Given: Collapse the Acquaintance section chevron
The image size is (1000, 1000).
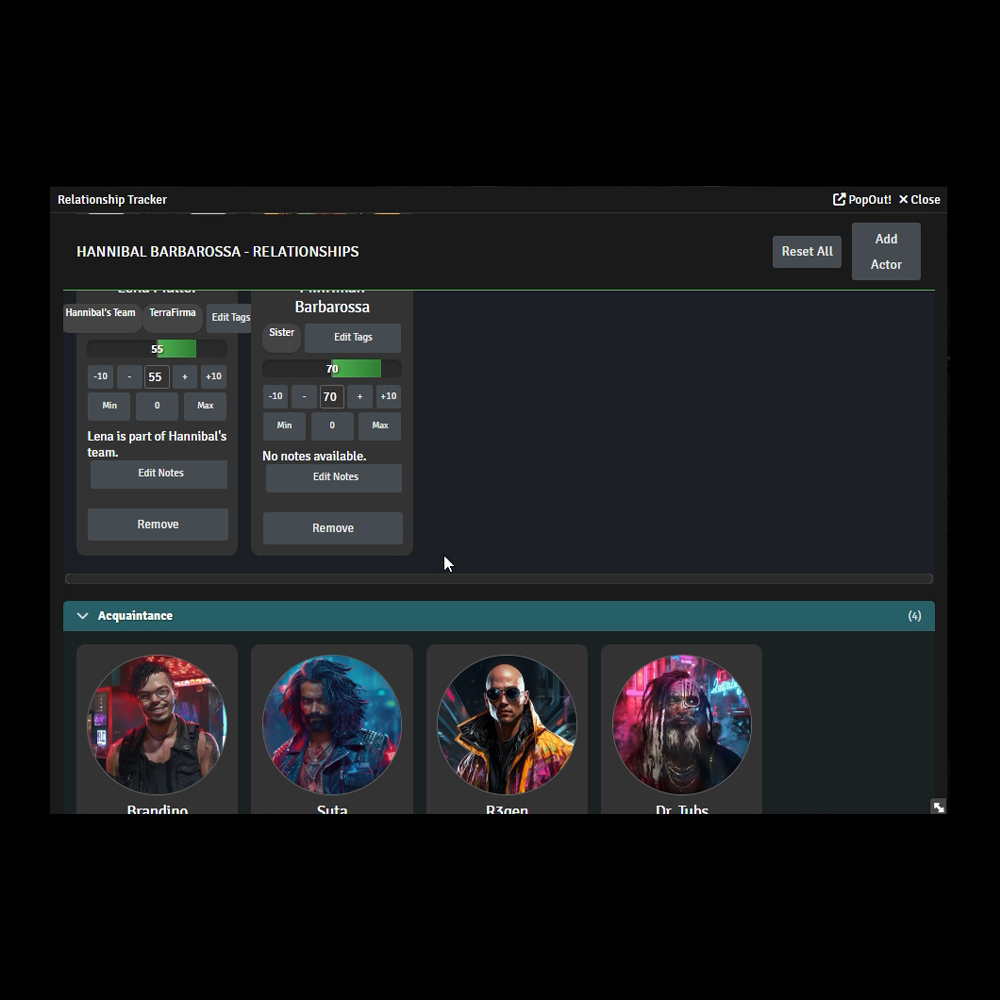Looking at the screenshot, I should point(82,615).
